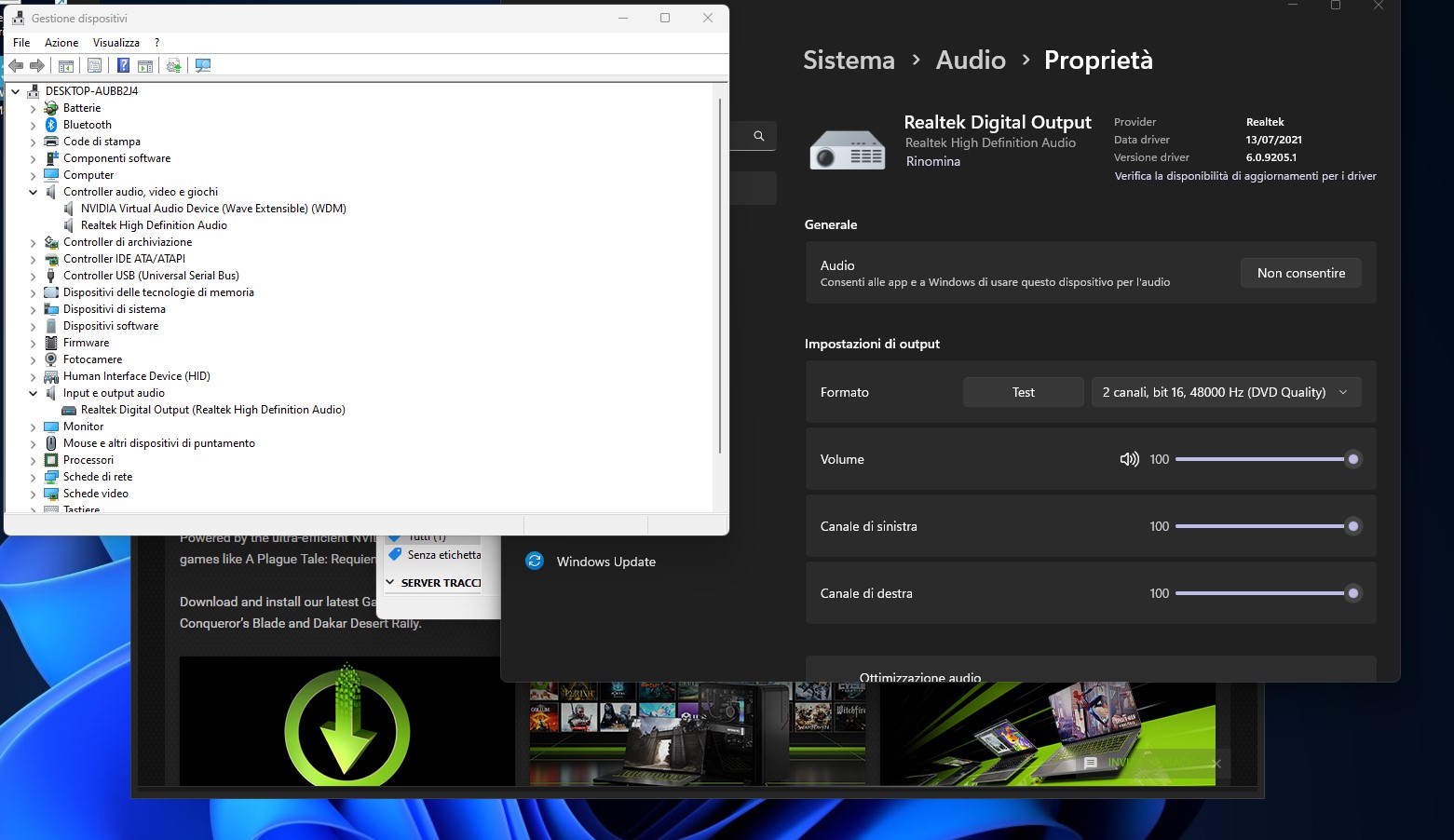The width and height of the screenshot is (1454, 840).
Task: Open the Azione menu in Gestione dispositivi
Action: 61,42
